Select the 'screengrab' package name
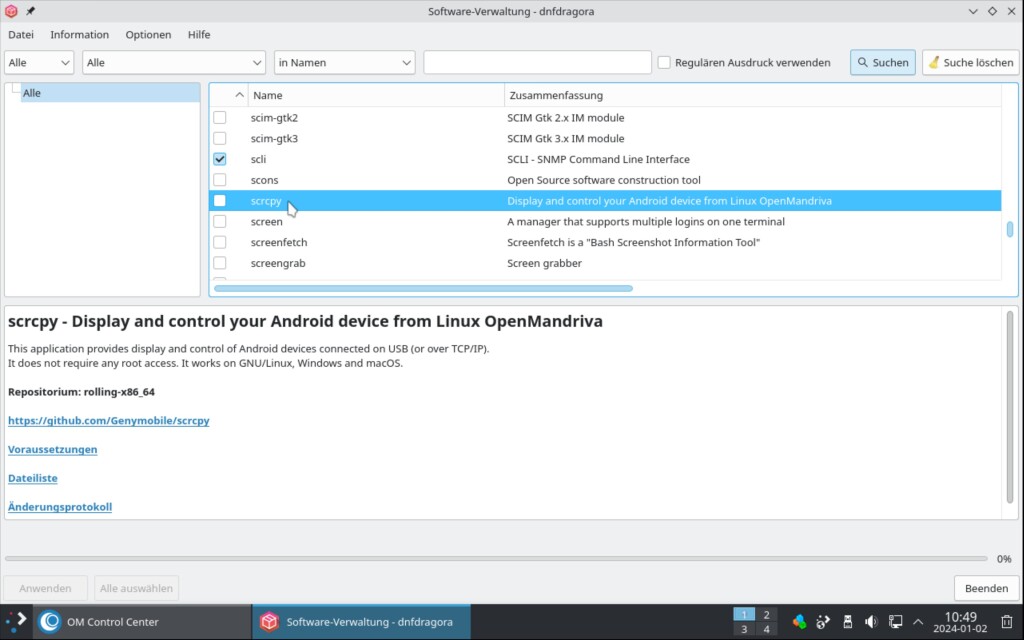 pyautogui.click(x=278, y=263)
